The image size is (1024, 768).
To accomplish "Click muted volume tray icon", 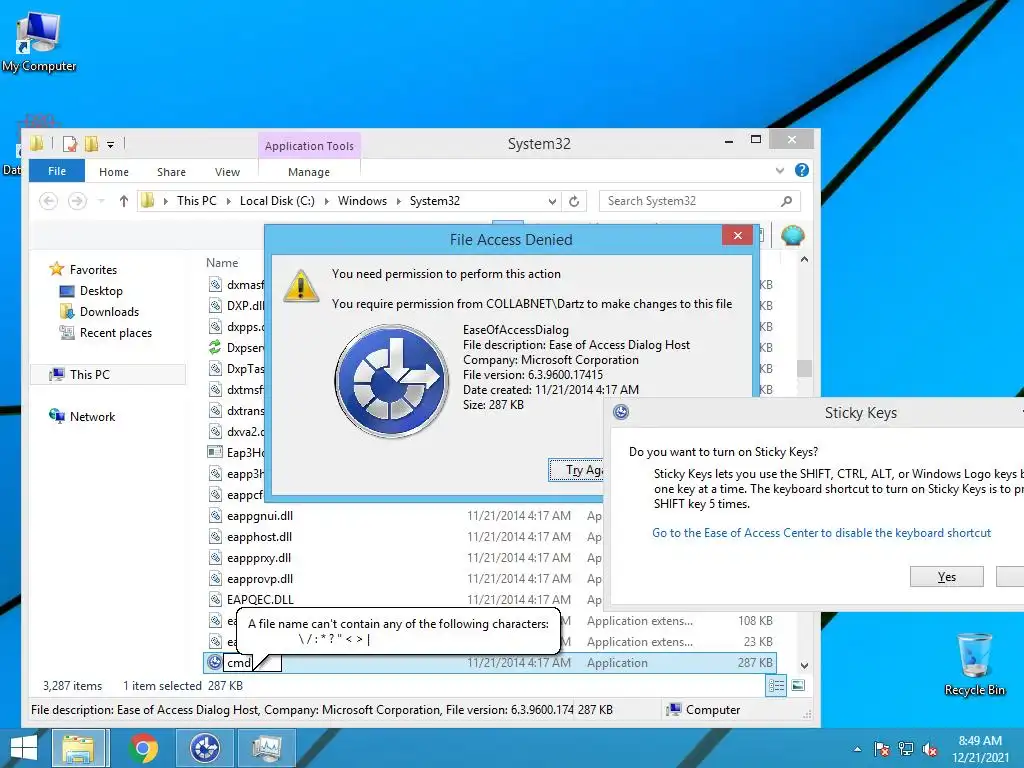I will tap(930, 749).
